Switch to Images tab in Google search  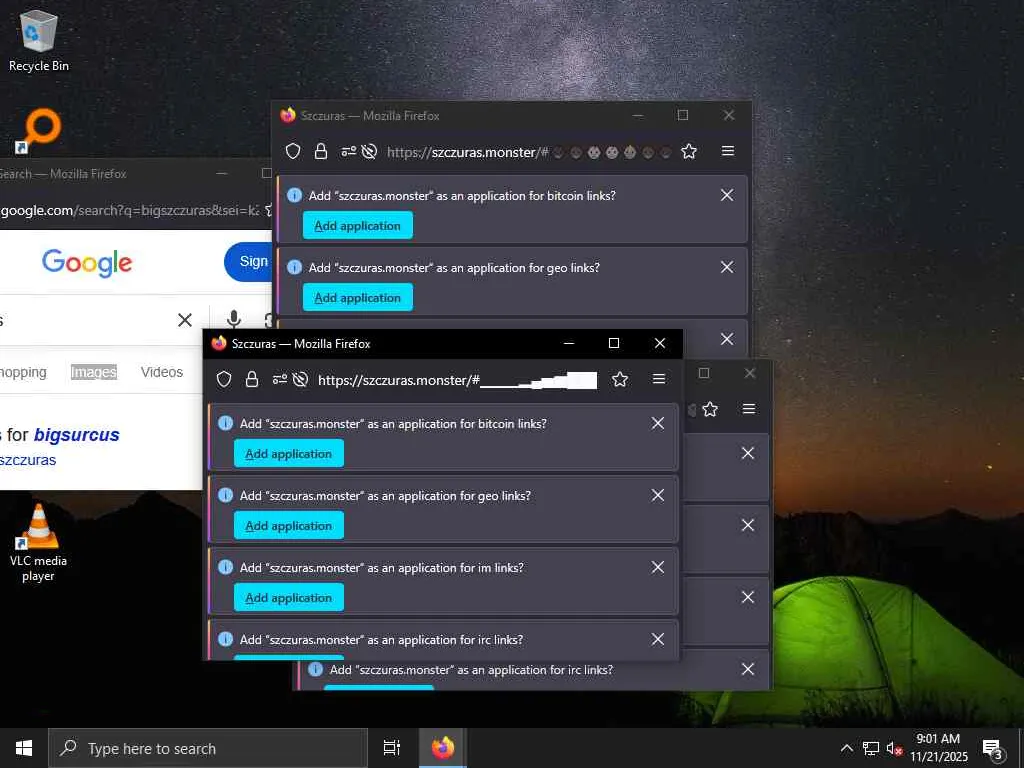(93, 372)
